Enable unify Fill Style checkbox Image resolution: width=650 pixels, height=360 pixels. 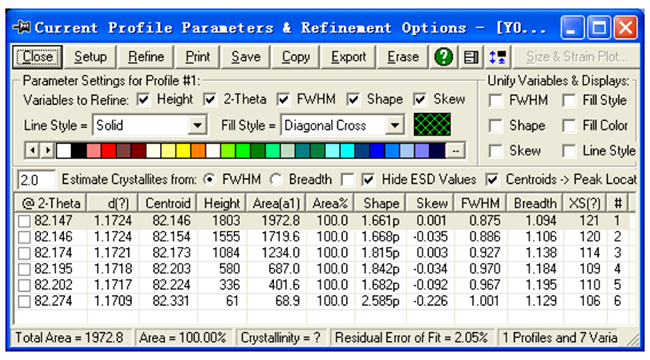tap(569, 101)
